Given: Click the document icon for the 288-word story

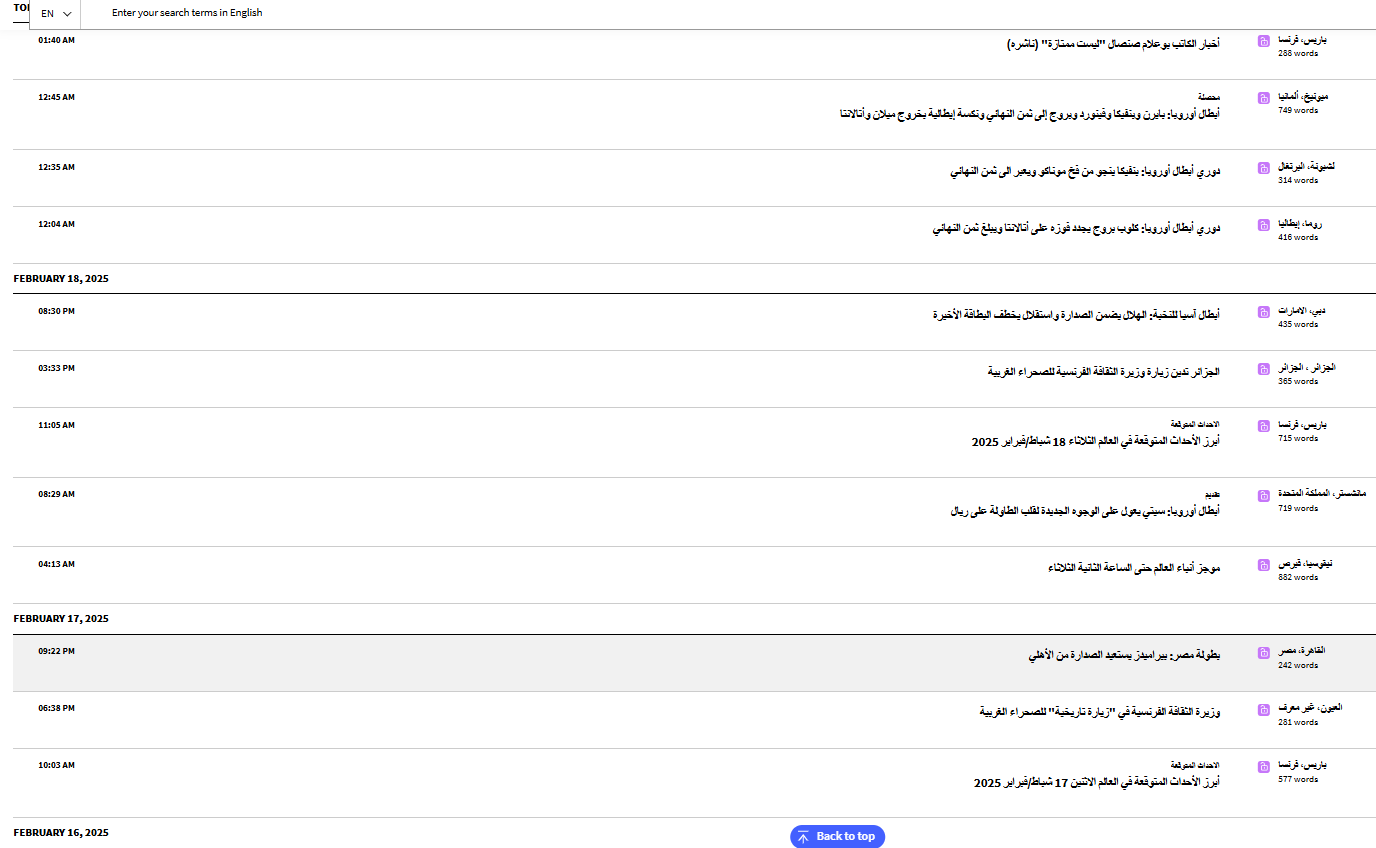Looking at the screenshot, I should point(1264,41).
